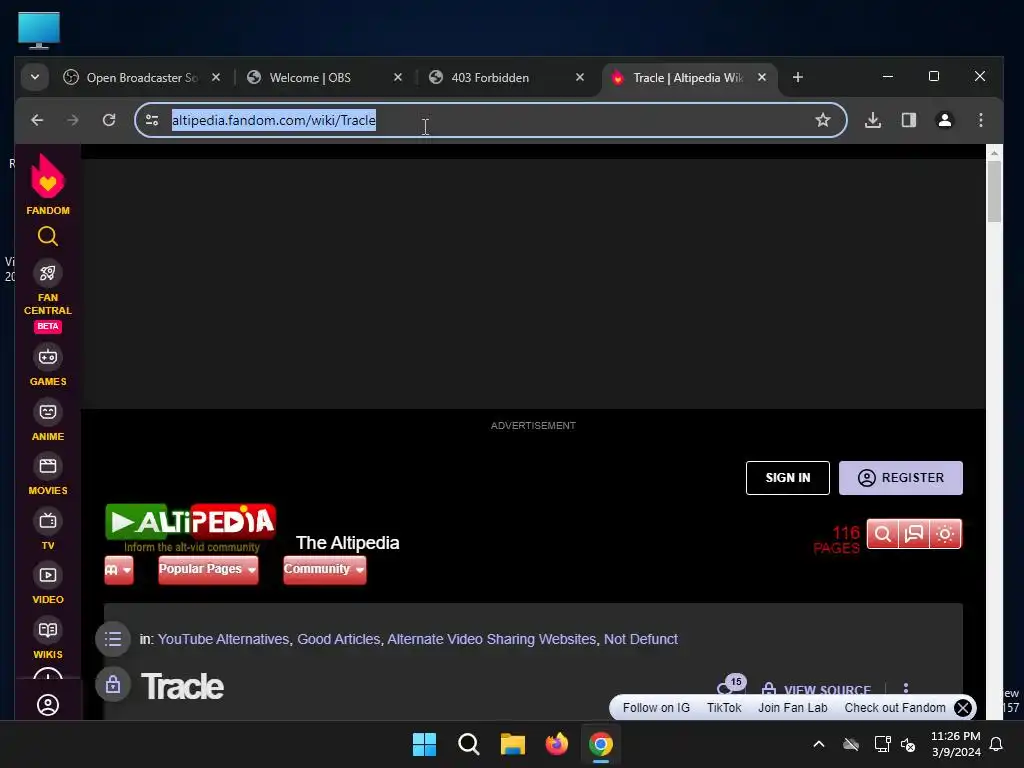1024x768 pixels.
Task: Open Games category icon in sidebar
Action: tap(48, 357)
